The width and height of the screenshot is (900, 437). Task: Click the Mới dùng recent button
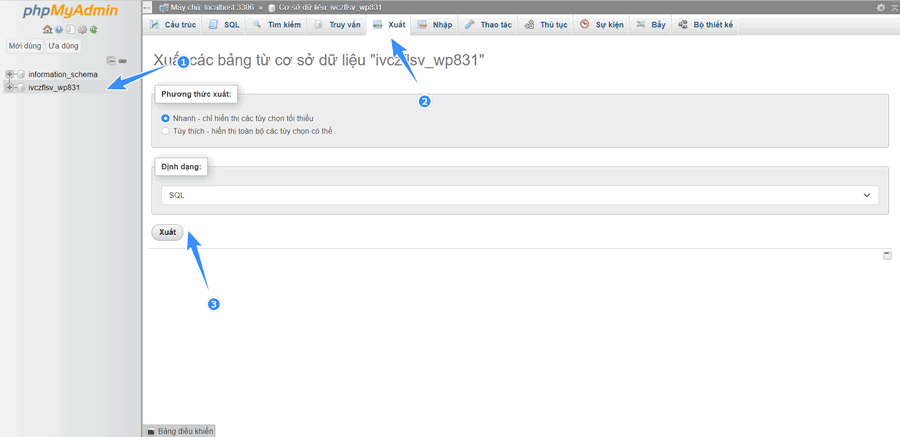[25, 46]
